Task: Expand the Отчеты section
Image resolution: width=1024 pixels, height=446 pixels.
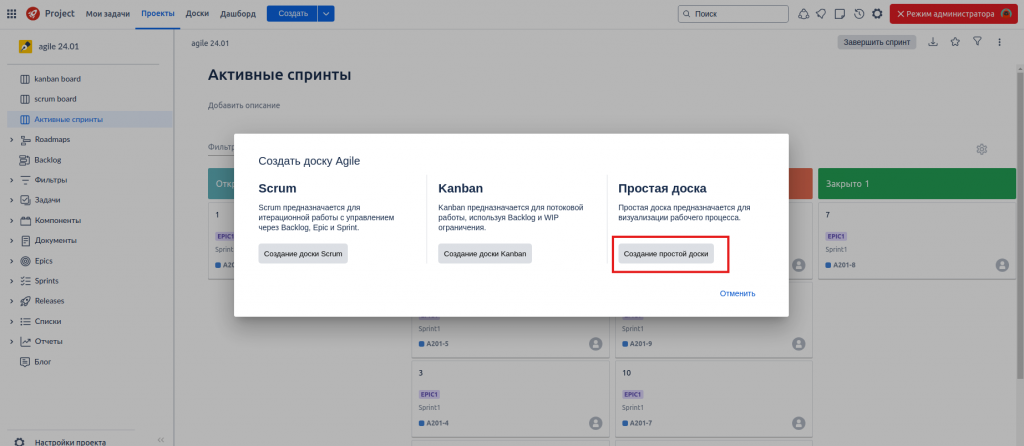Action: [12, 342]
